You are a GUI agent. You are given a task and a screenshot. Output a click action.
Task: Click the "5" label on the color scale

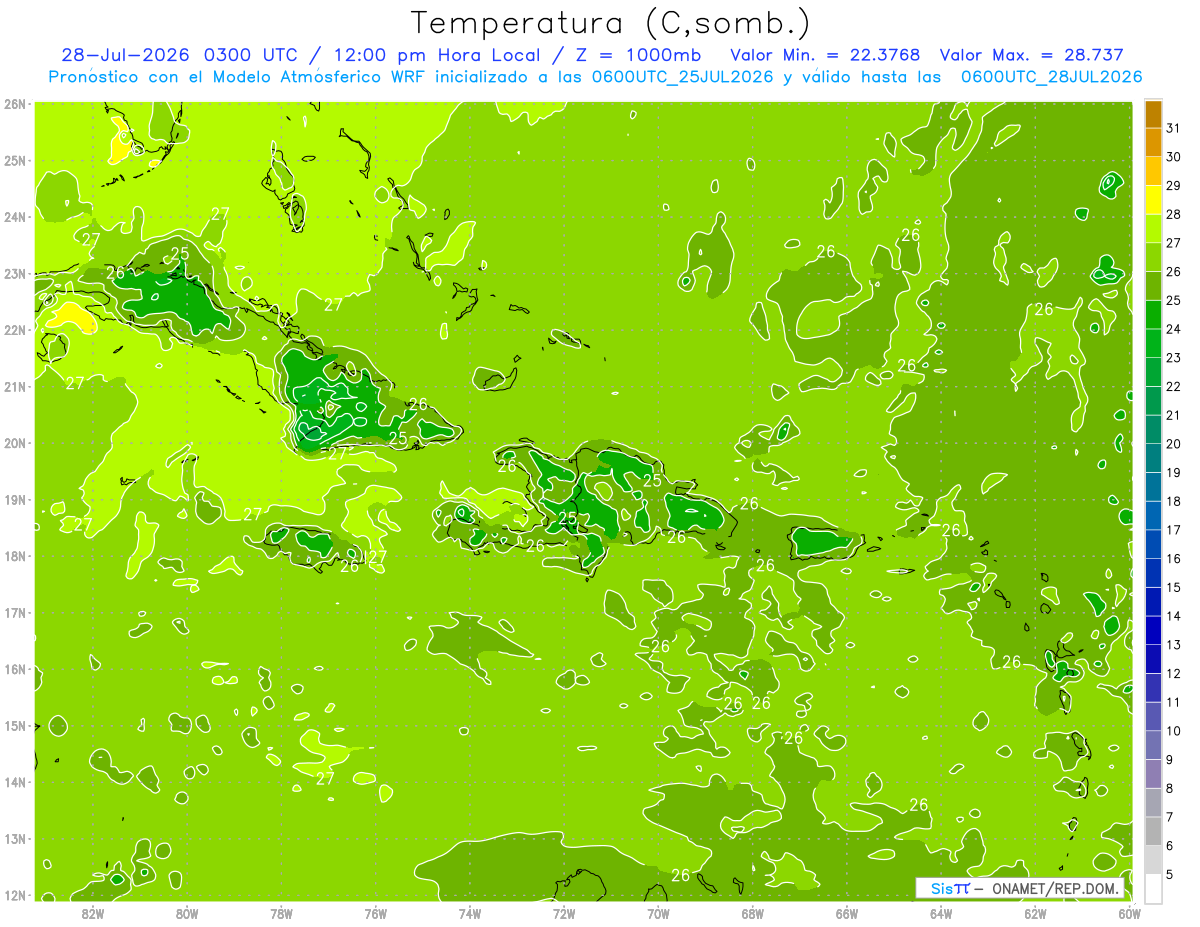click(x=1170, y=875)
